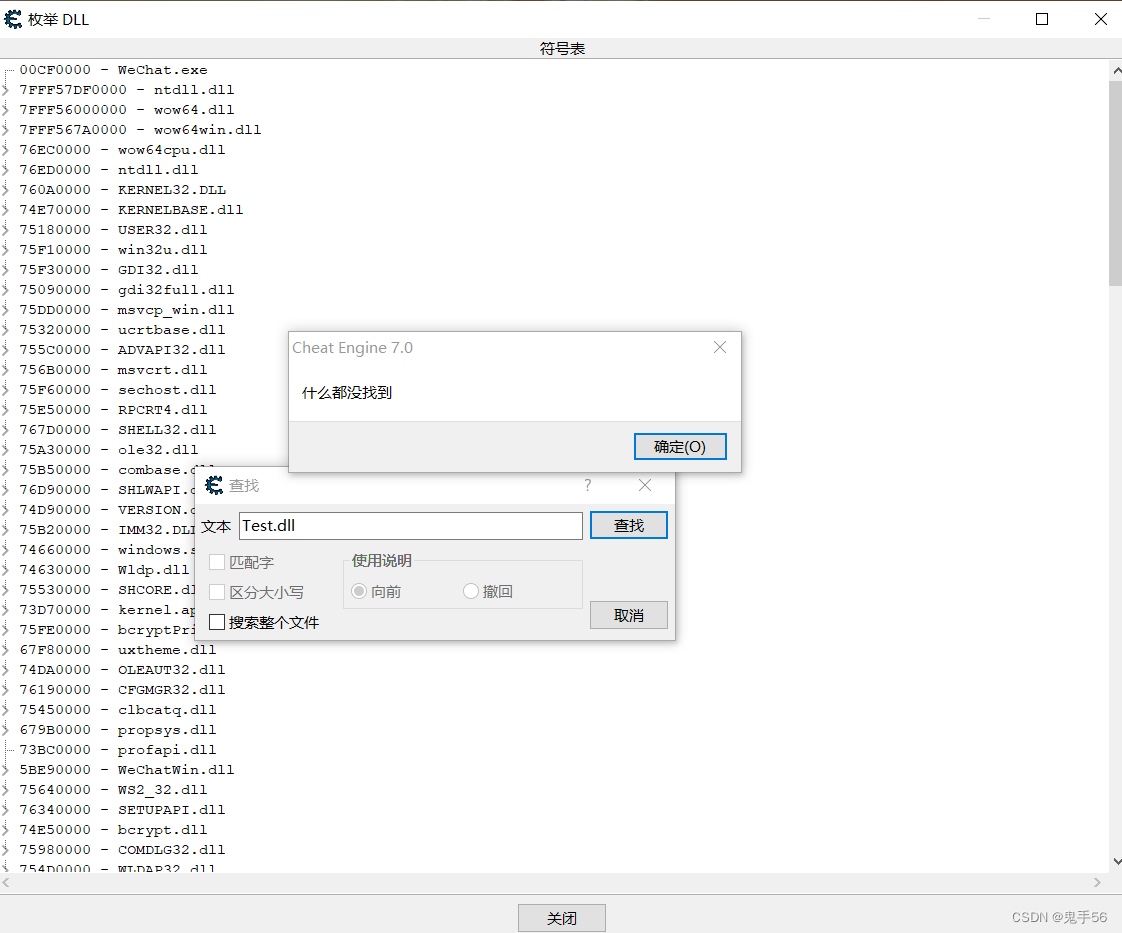Expand the WS2_32.dll tree node
Viewport: 1122px width, 933px height.
point(6,790)
